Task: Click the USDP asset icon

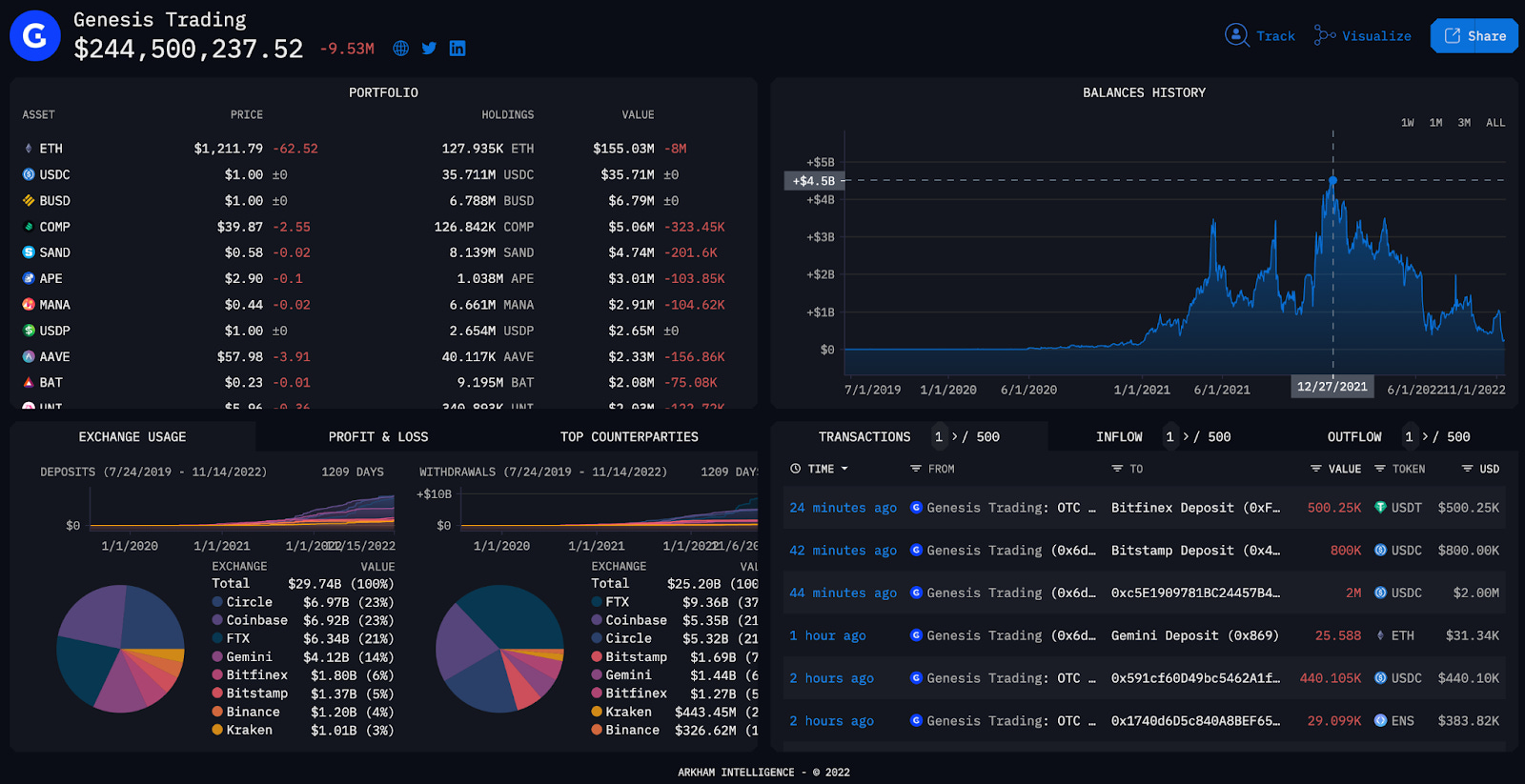Action: click(x=29, y=331)
